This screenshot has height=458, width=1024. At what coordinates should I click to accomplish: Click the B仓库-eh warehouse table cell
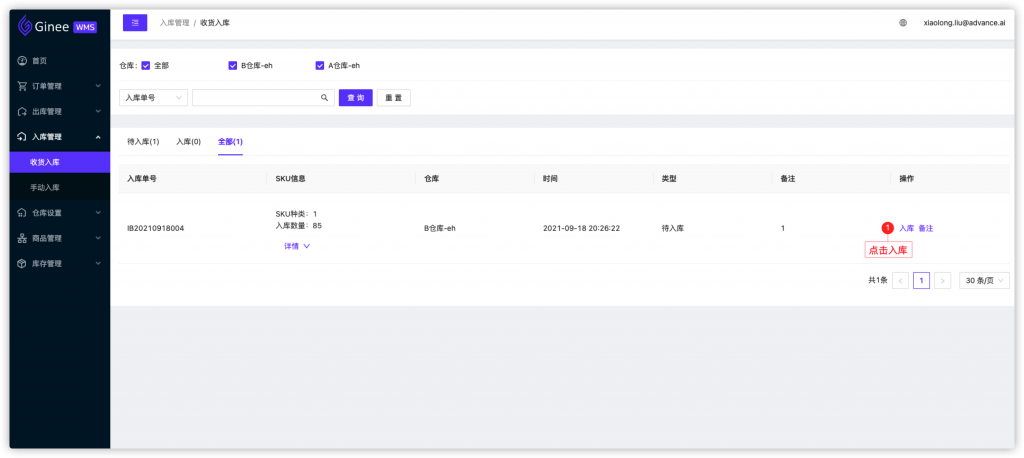click(440, 229)
